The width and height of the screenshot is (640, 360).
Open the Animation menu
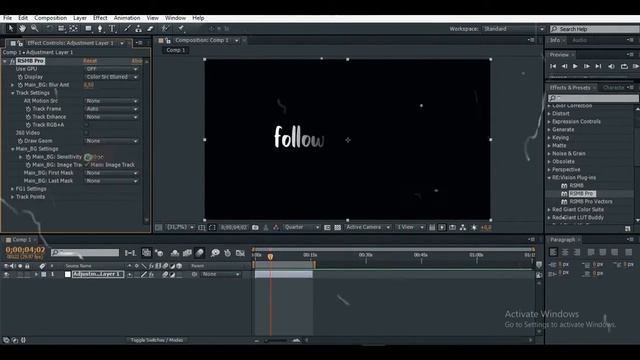[x=127, y=18]
